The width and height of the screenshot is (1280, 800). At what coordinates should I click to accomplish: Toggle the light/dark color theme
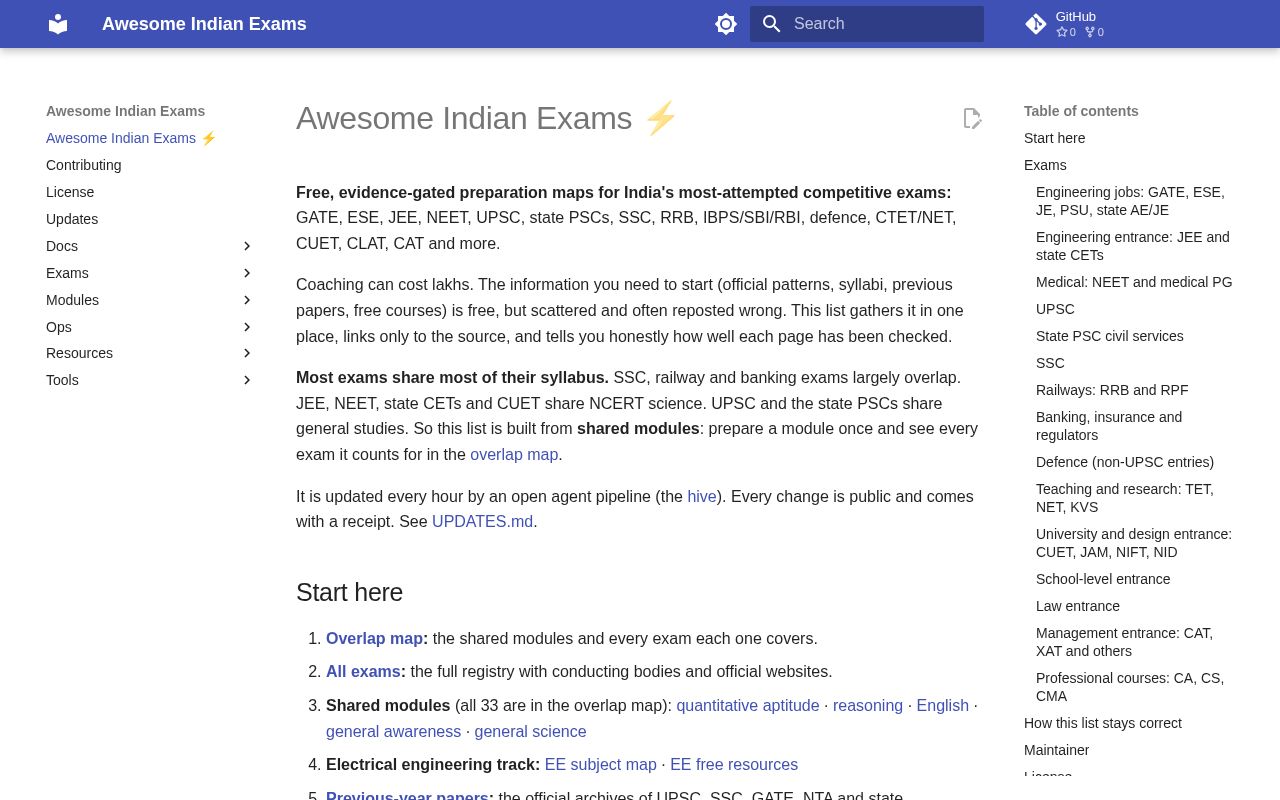(726, 24)
